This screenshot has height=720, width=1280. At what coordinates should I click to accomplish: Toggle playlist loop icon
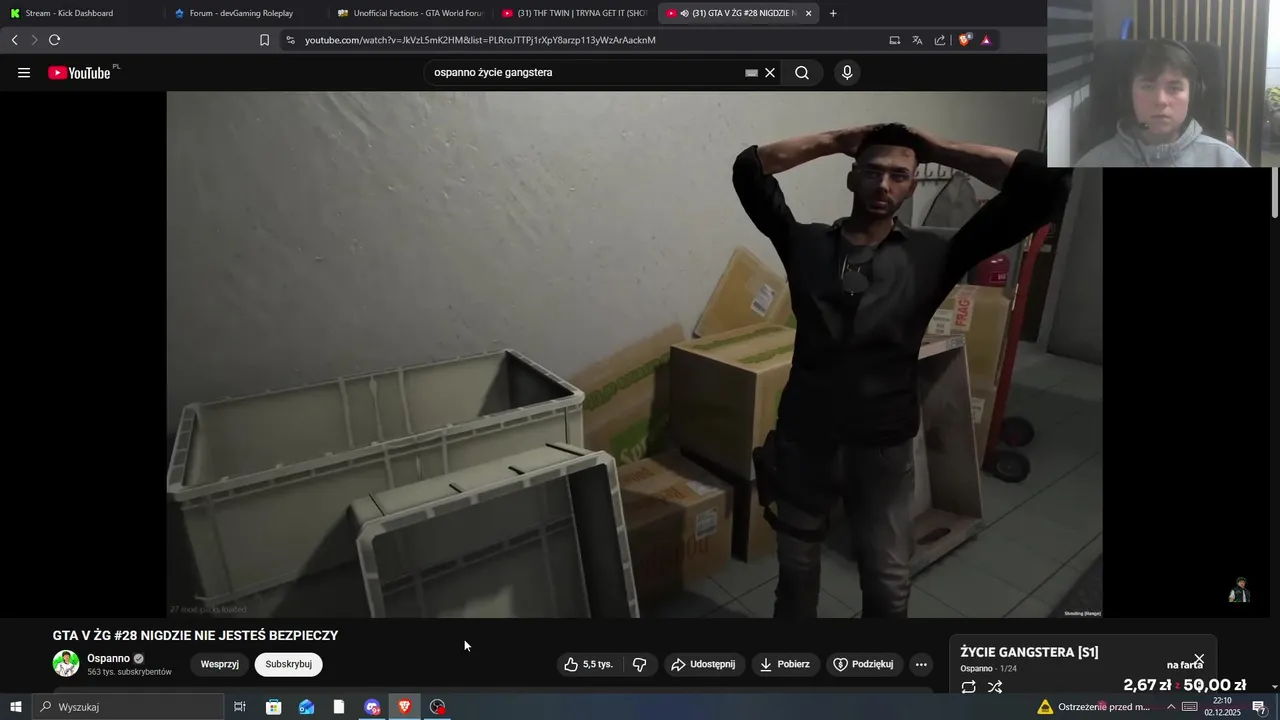point(968,687)
